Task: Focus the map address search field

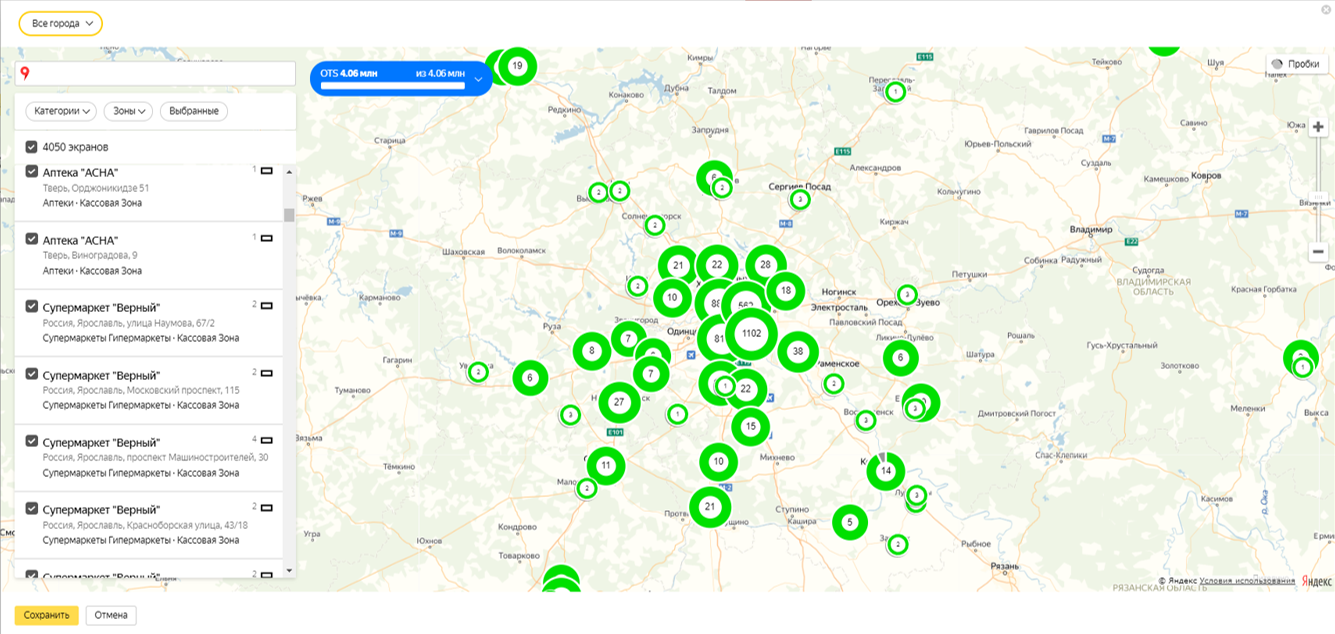Action: coord(155,74)
